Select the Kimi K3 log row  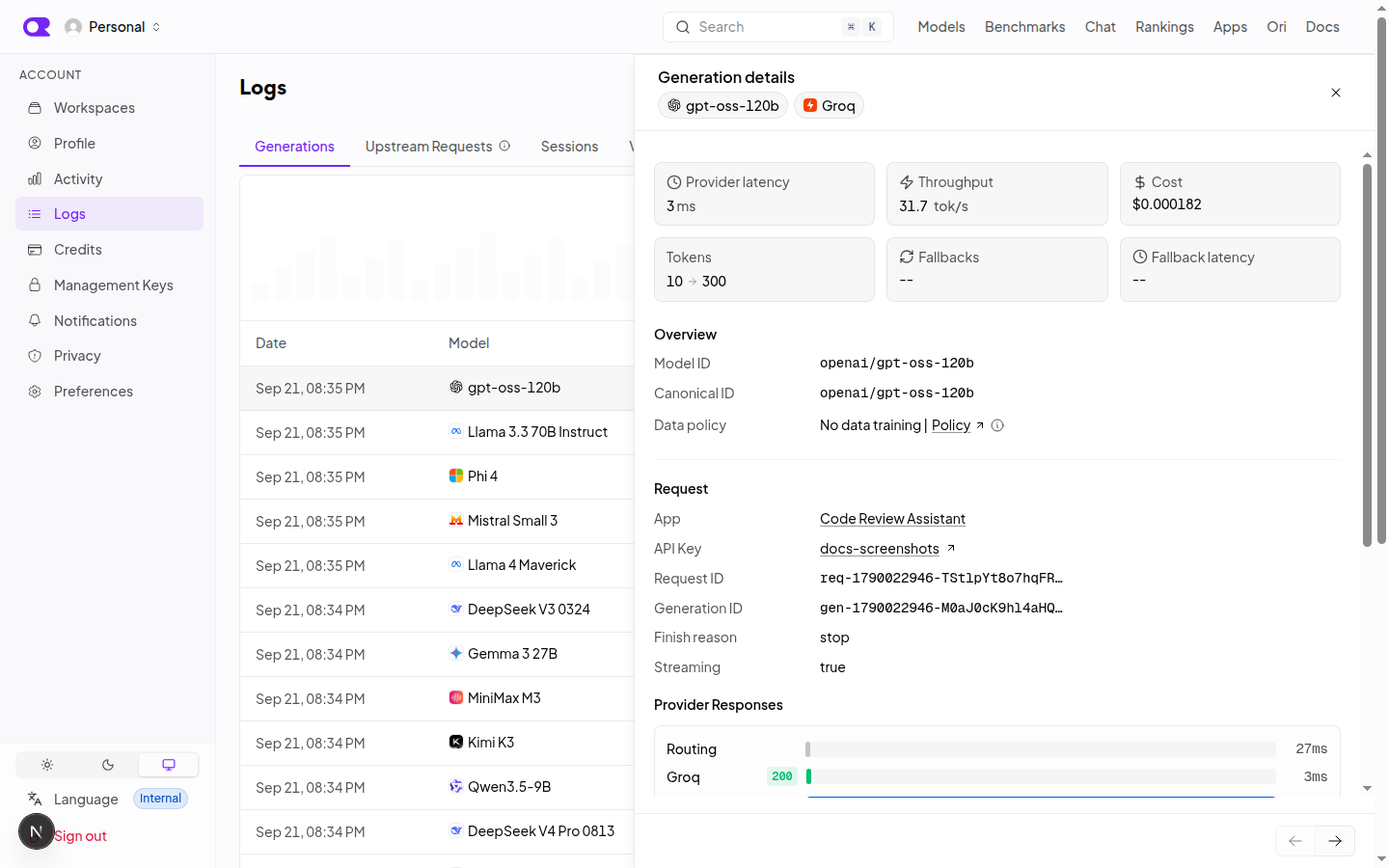pyautogui.click(x=437, y=743)
